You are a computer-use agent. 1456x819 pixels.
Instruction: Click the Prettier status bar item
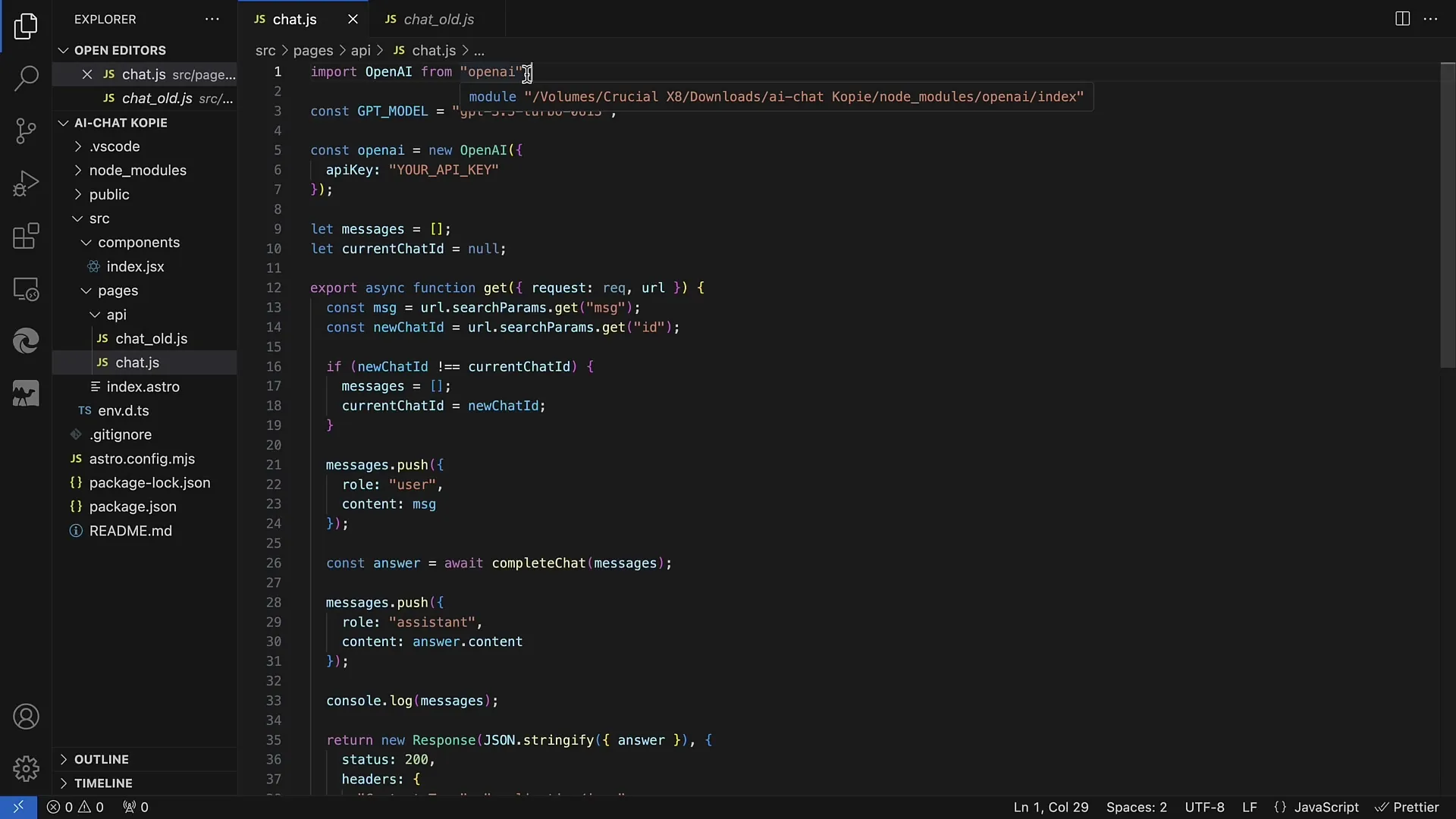tap(1407, 807)
